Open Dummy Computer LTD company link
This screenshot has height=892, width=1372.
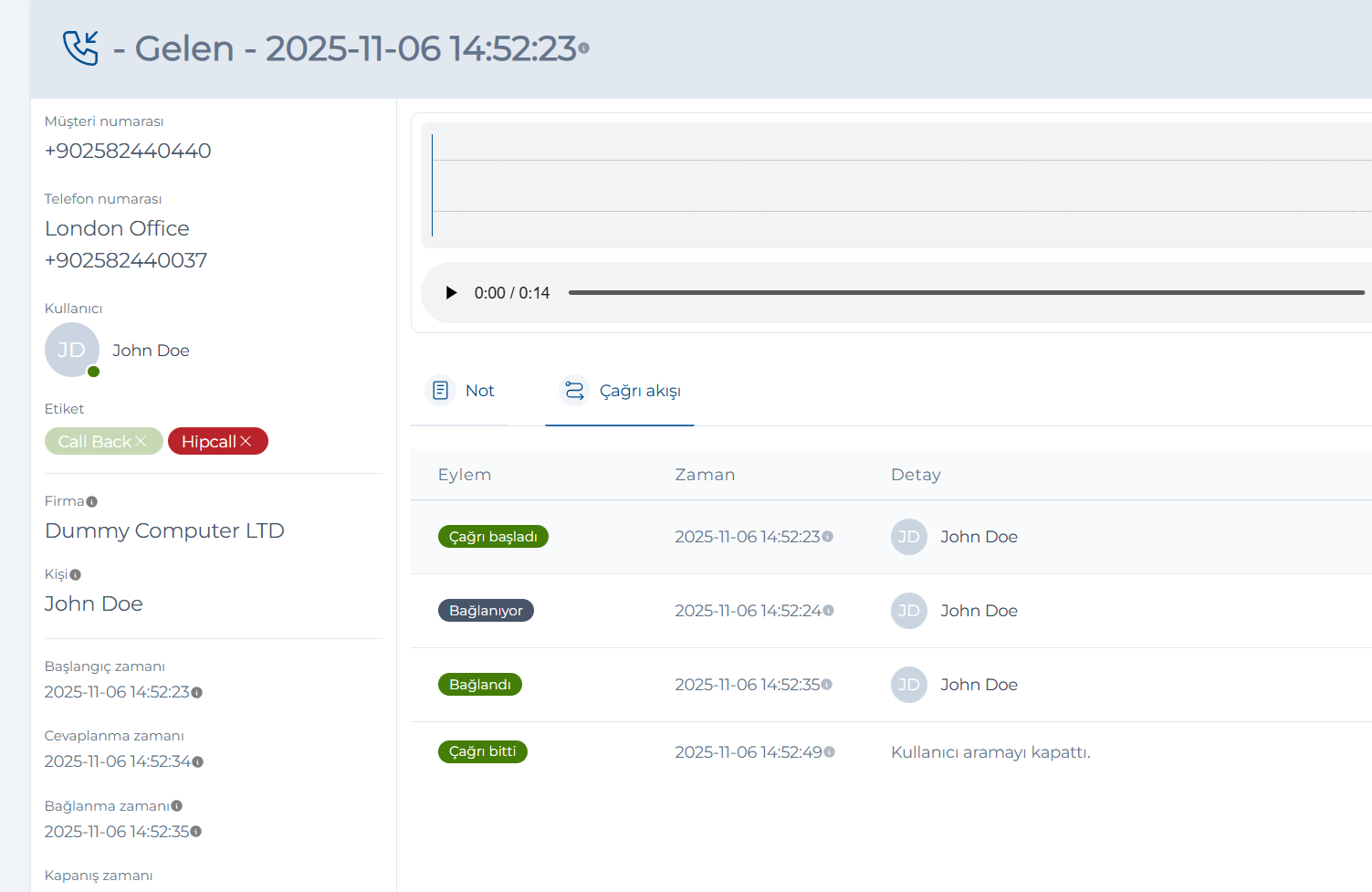(x=164, y=530)
